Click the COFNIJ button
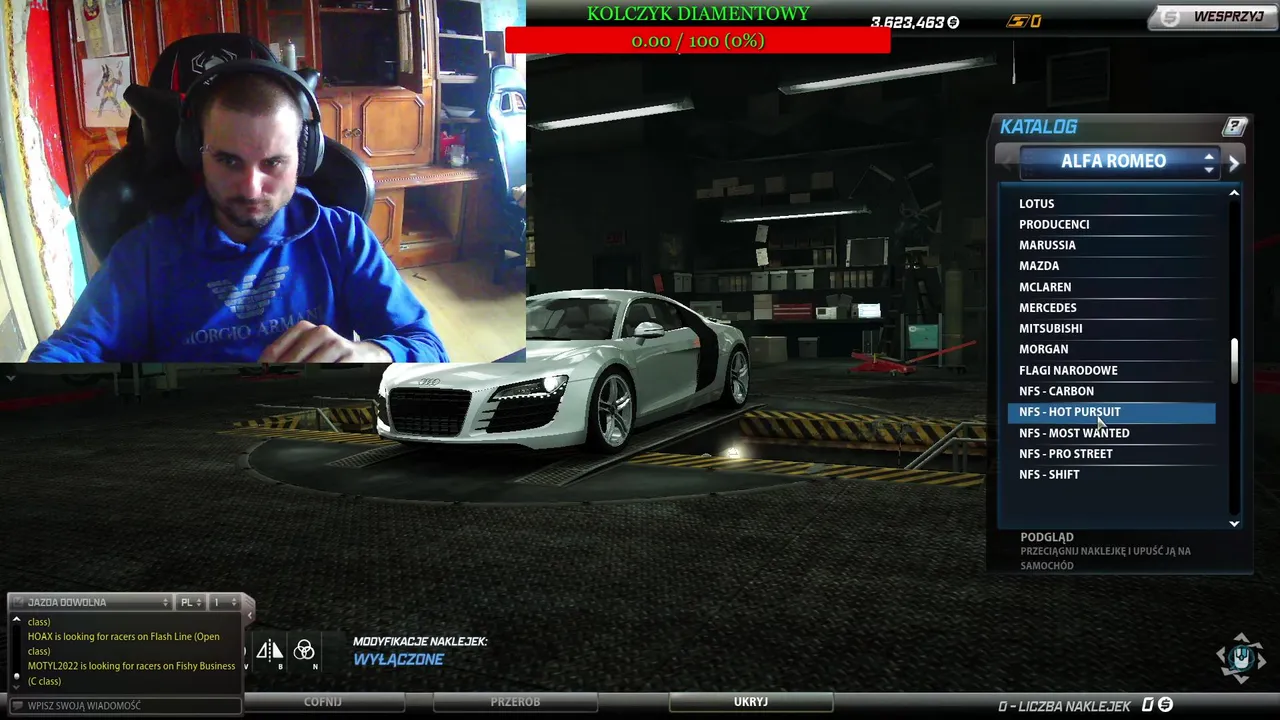The height and width of the screenshot is (720, 1280). click(x=323, y=702)
